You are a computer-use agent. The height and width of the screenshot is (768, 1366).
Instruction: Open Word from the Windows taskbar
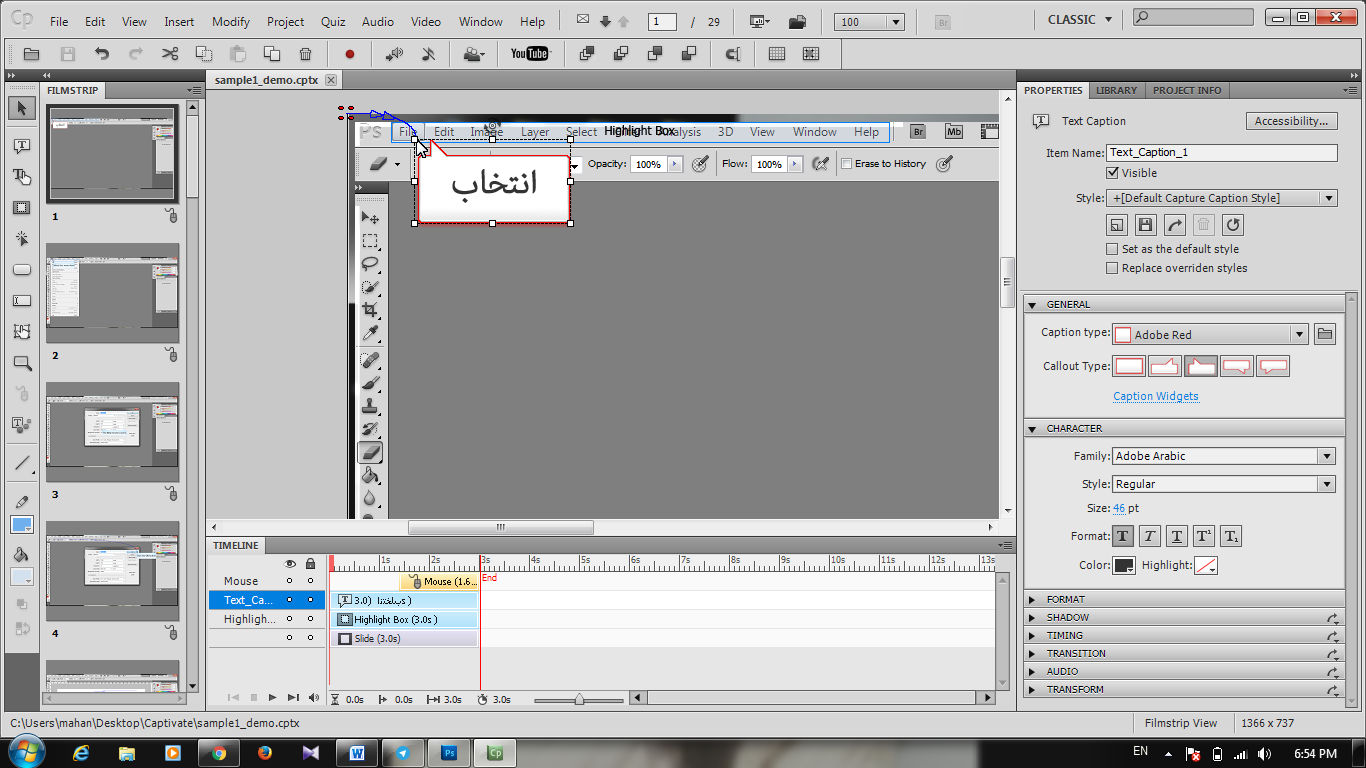pyautogui.click(x=356, y=753)
